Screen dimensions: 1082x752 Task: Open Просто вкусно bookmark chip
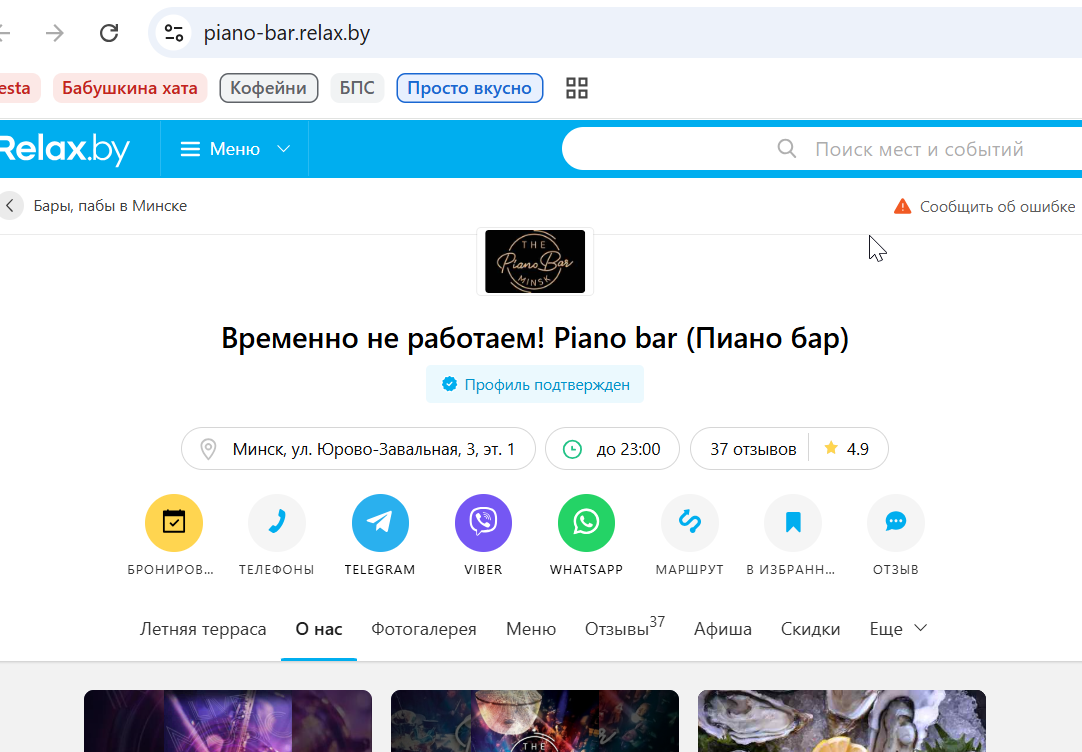click(469, 88)
